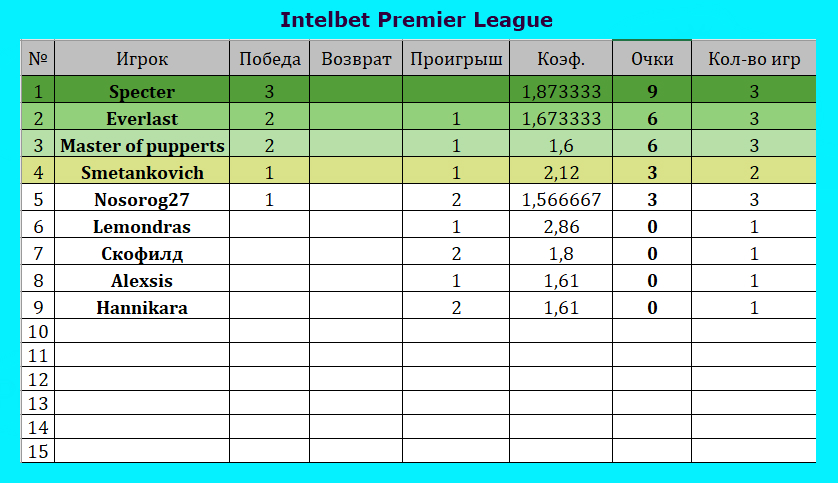The width and height of the screenshot is (838, 483).
Task: Click the Everlast player name cell
Action: pyautogui.click(x=142, y=117)
